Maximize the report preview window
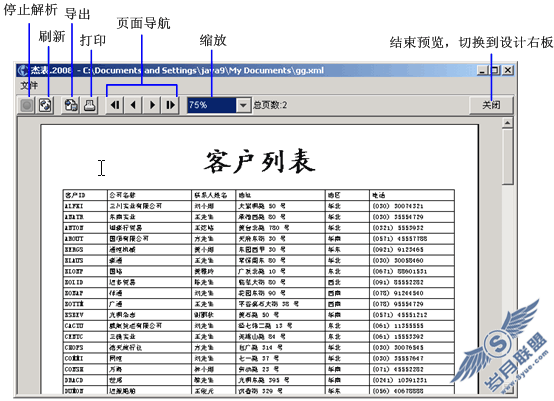The width and height of the screenshot is (554, 401). [x=495, y=70]
